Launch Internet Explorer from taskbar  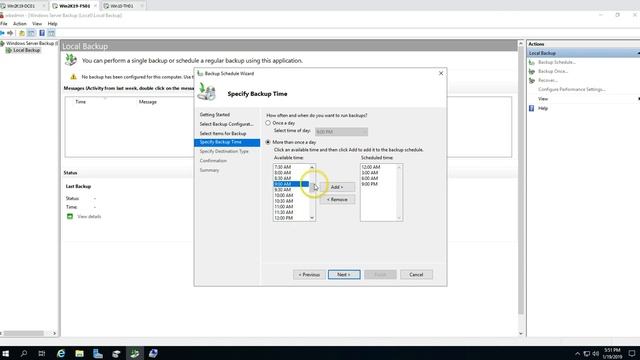pyautogui.click(x=61, y=353)
